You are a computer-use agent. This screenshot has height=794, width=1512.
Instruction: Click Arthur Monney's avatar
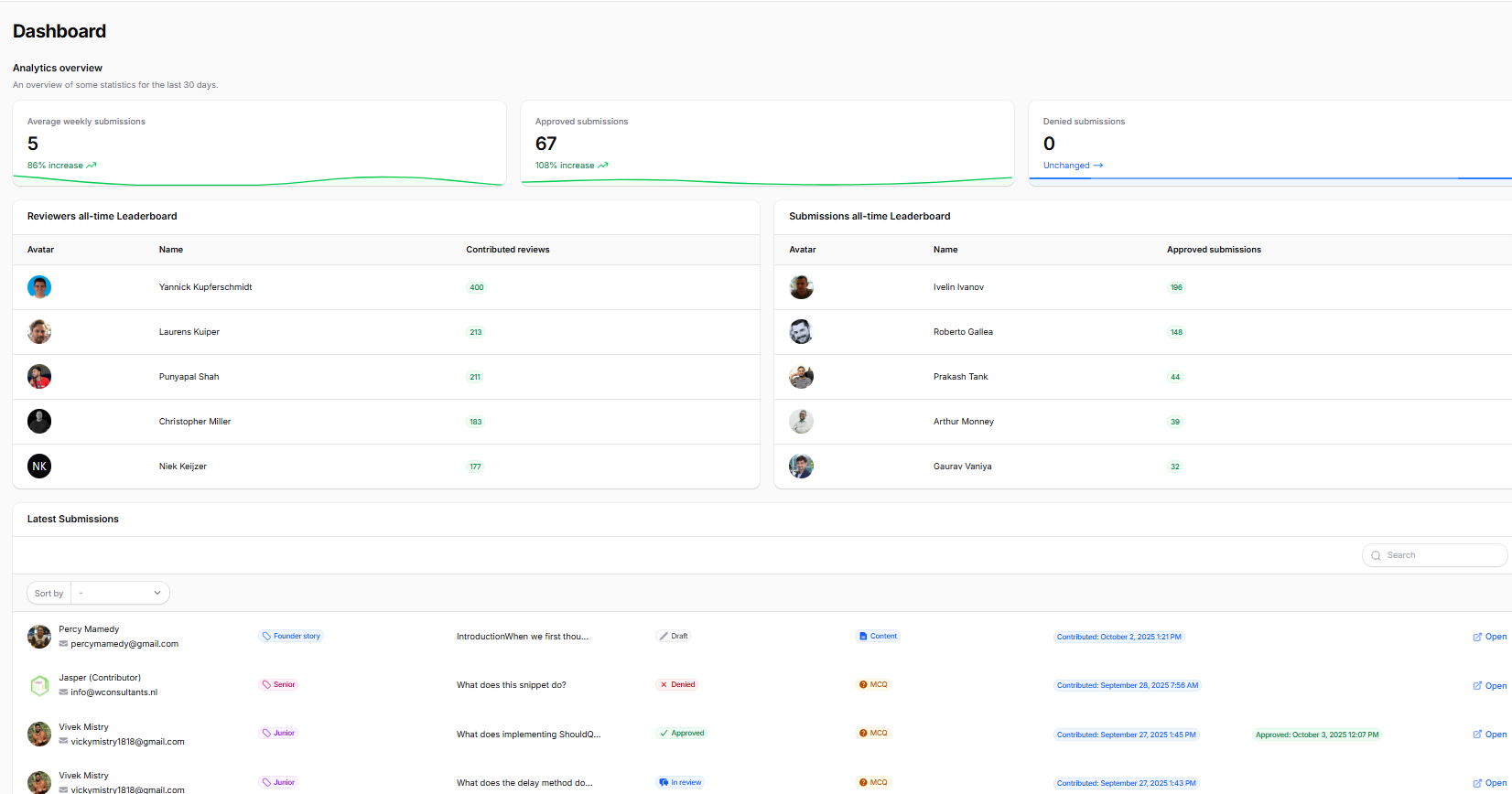pyautogui.click(x=801, y=422)
